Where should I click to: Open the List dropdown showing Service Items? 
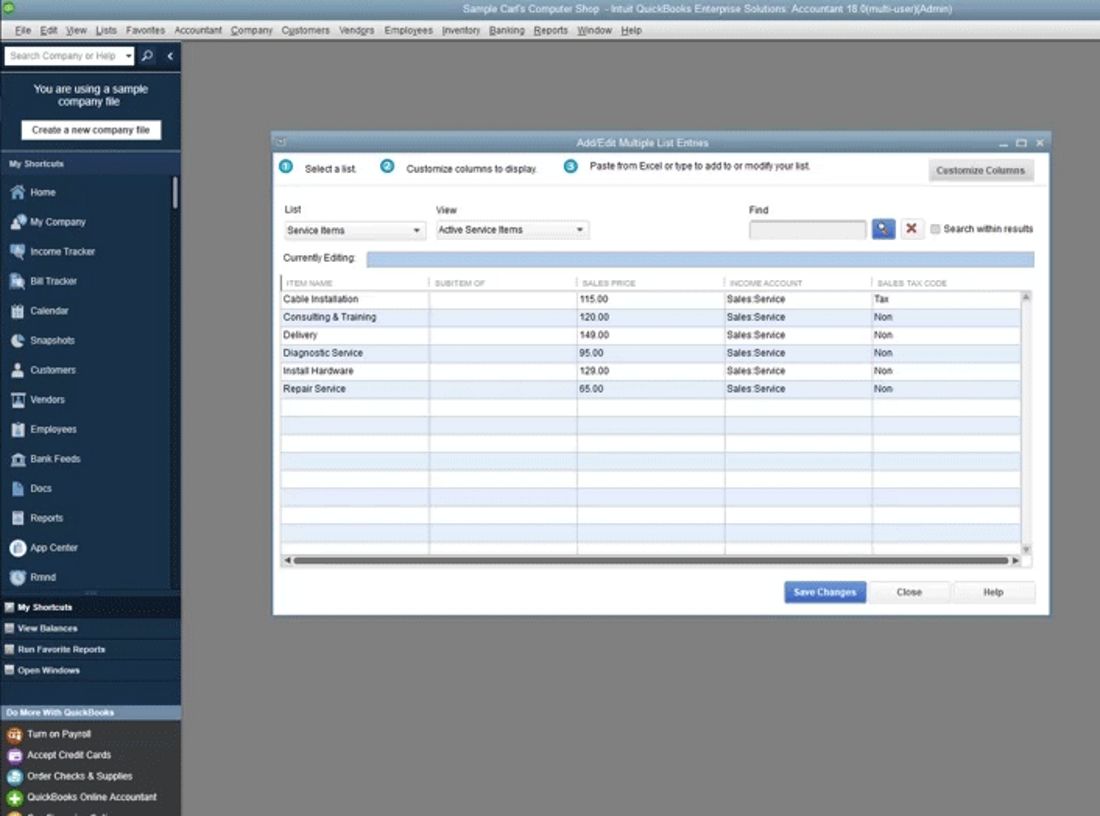coord(354,230)
